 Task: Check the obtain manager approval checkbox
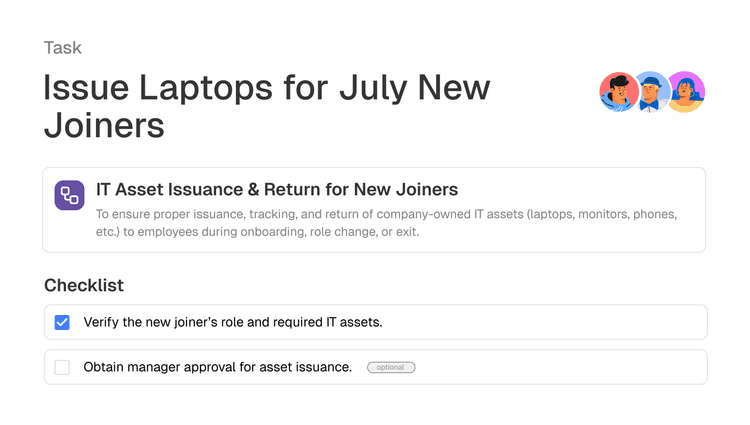[x=62, y=367]
